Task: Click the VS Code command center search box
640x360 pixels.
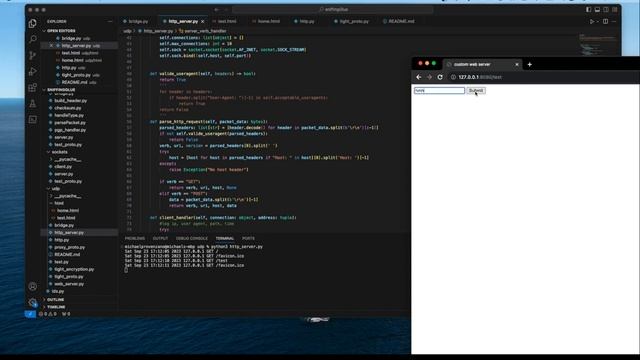Action: [332, 9]
